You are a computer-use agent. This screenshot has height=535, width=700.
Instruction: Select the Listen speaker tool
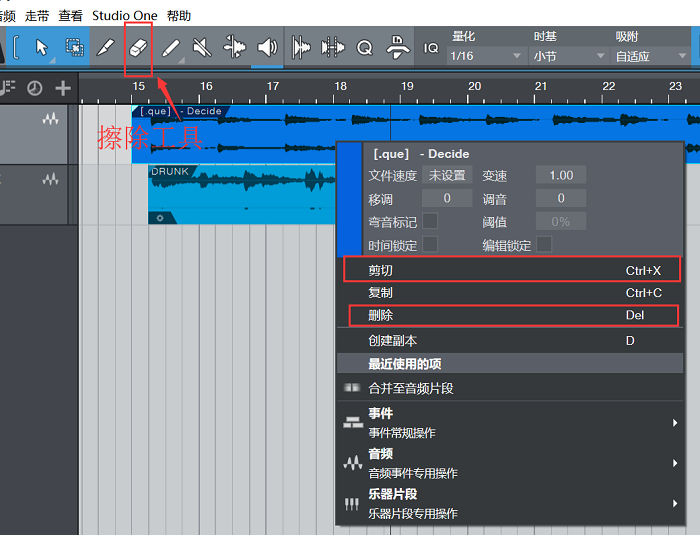tap(267, 47)
